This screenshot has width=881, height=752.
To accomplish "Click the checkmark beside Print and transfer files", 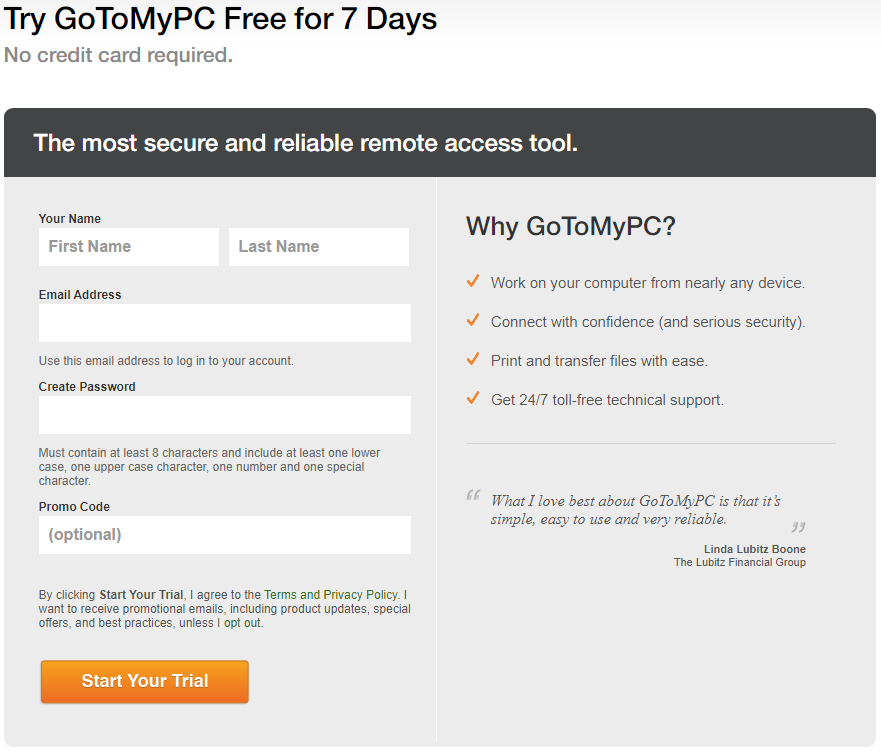I will [473, 359].
